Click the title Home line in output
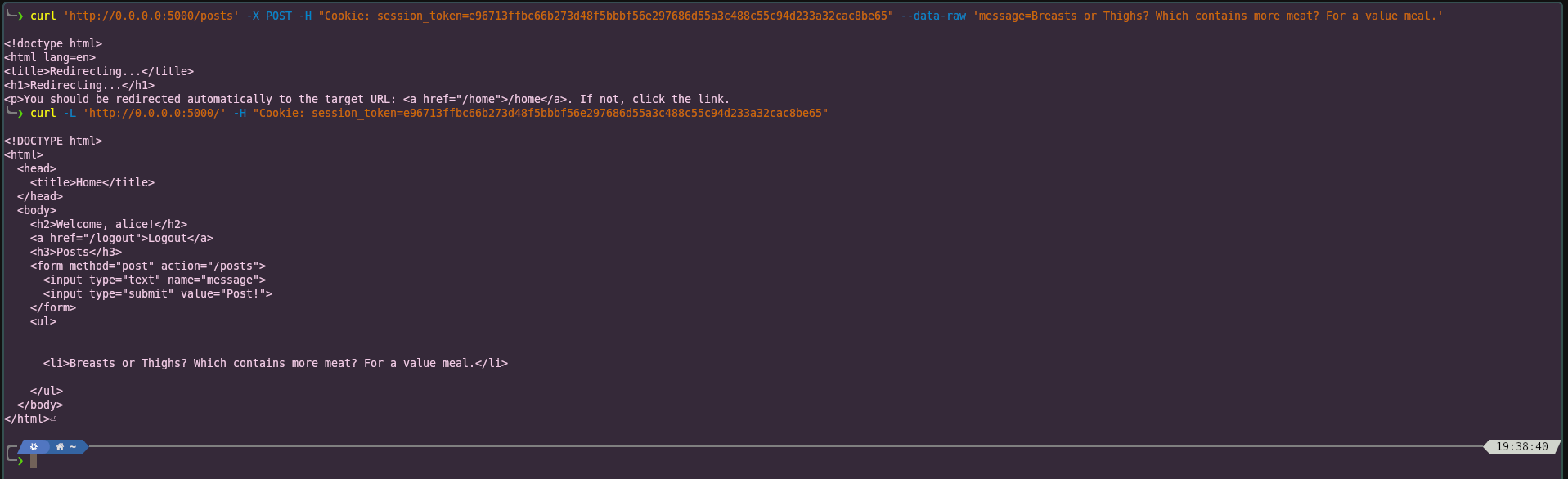 [92, 182]
